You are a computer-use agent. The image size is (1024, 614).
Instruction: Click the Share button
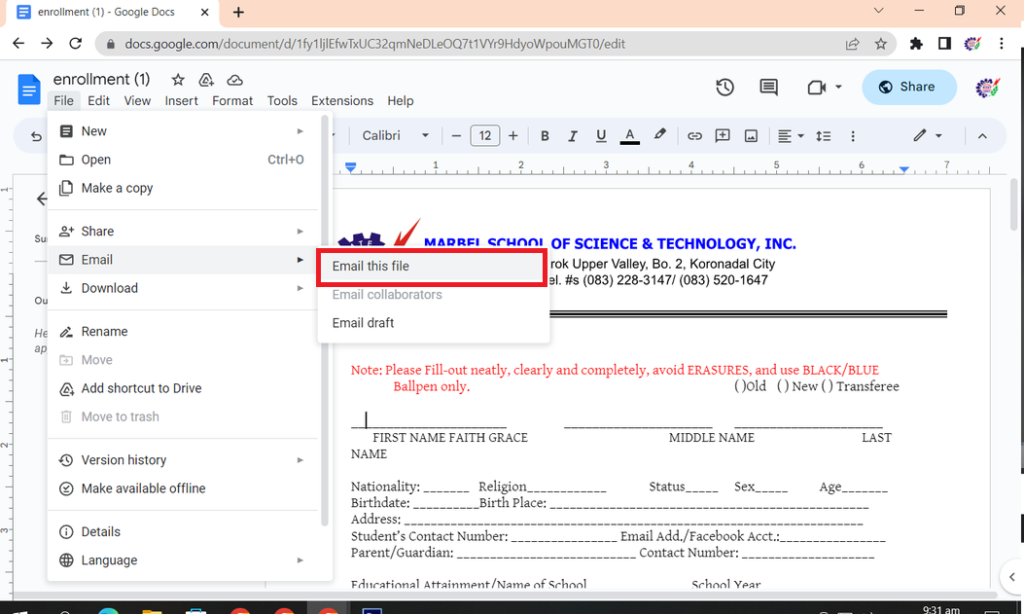908,87
